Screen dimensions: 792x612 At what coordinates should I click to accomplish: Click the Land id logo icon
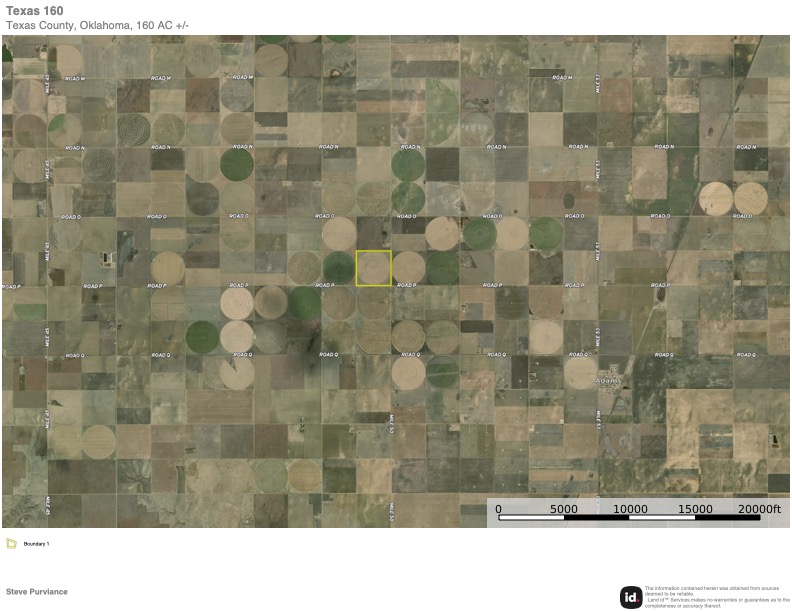point(630,597)
